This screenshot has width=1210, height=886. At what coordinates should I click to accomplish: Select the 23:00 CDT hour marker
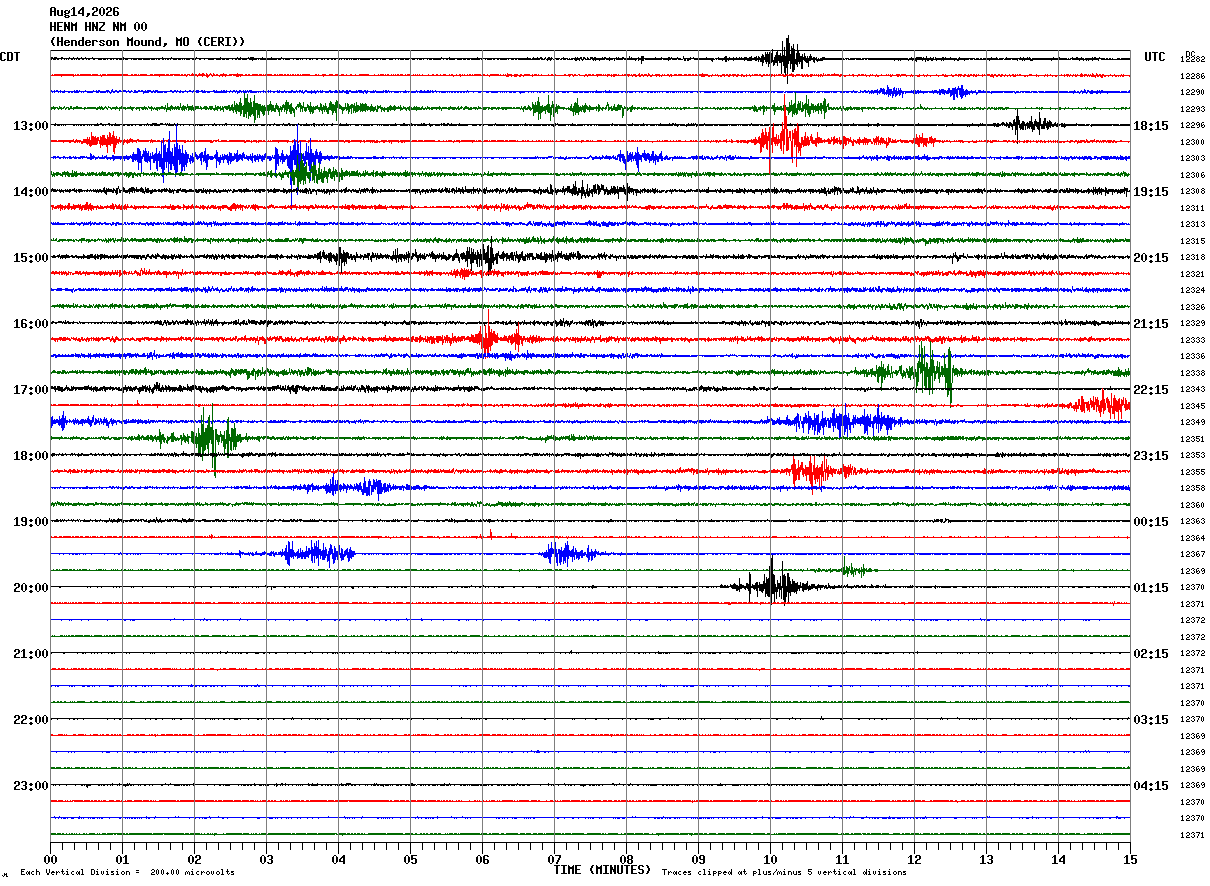(30, 786)
